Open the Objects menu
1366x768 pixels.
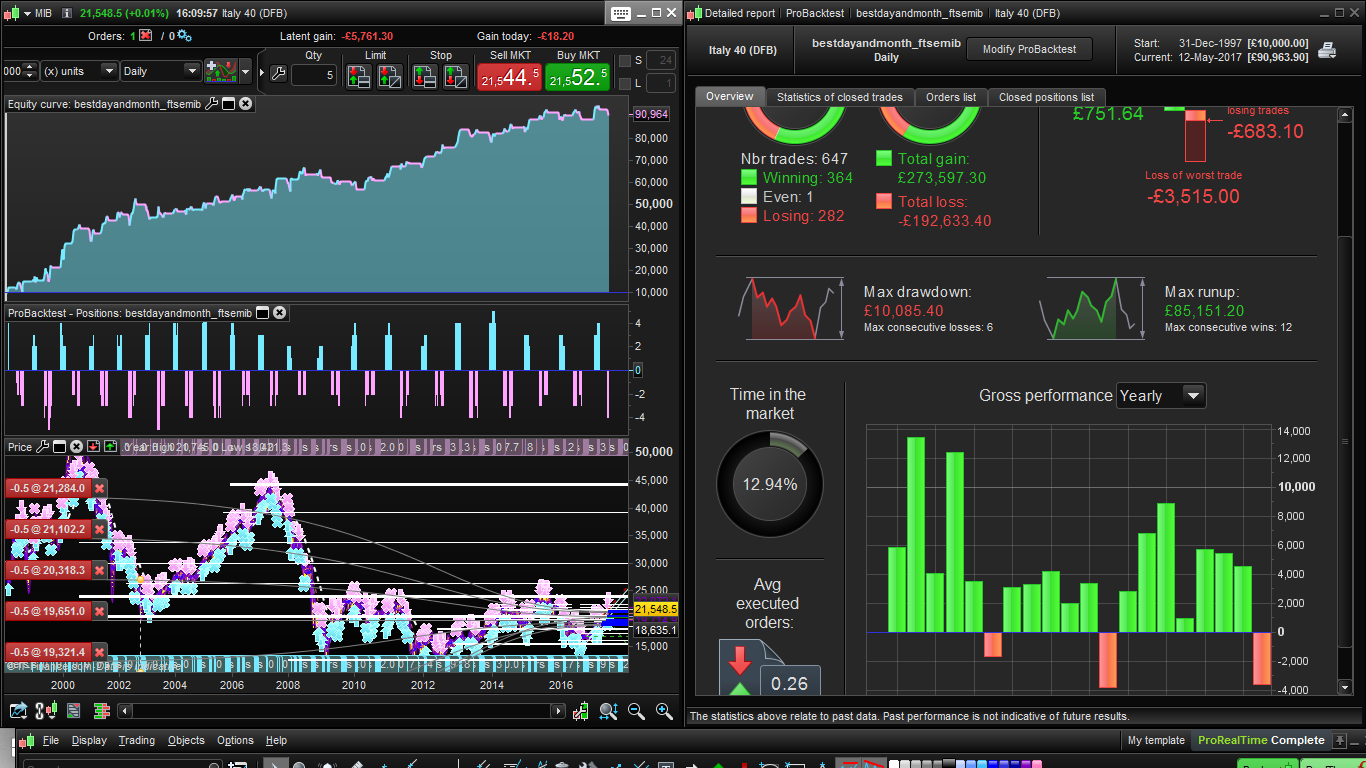(x=186, y=740)
